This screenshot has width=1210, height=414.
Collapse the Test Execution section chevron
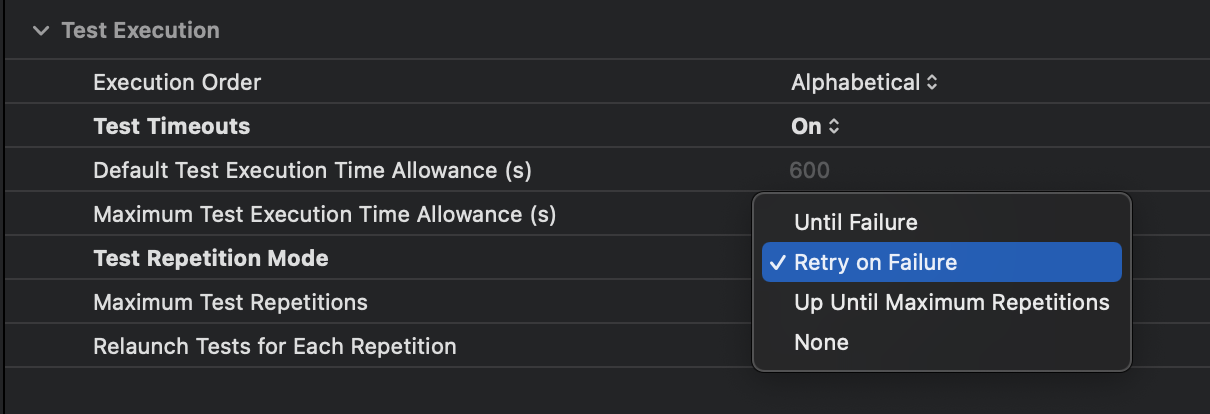tap(40, 31)
